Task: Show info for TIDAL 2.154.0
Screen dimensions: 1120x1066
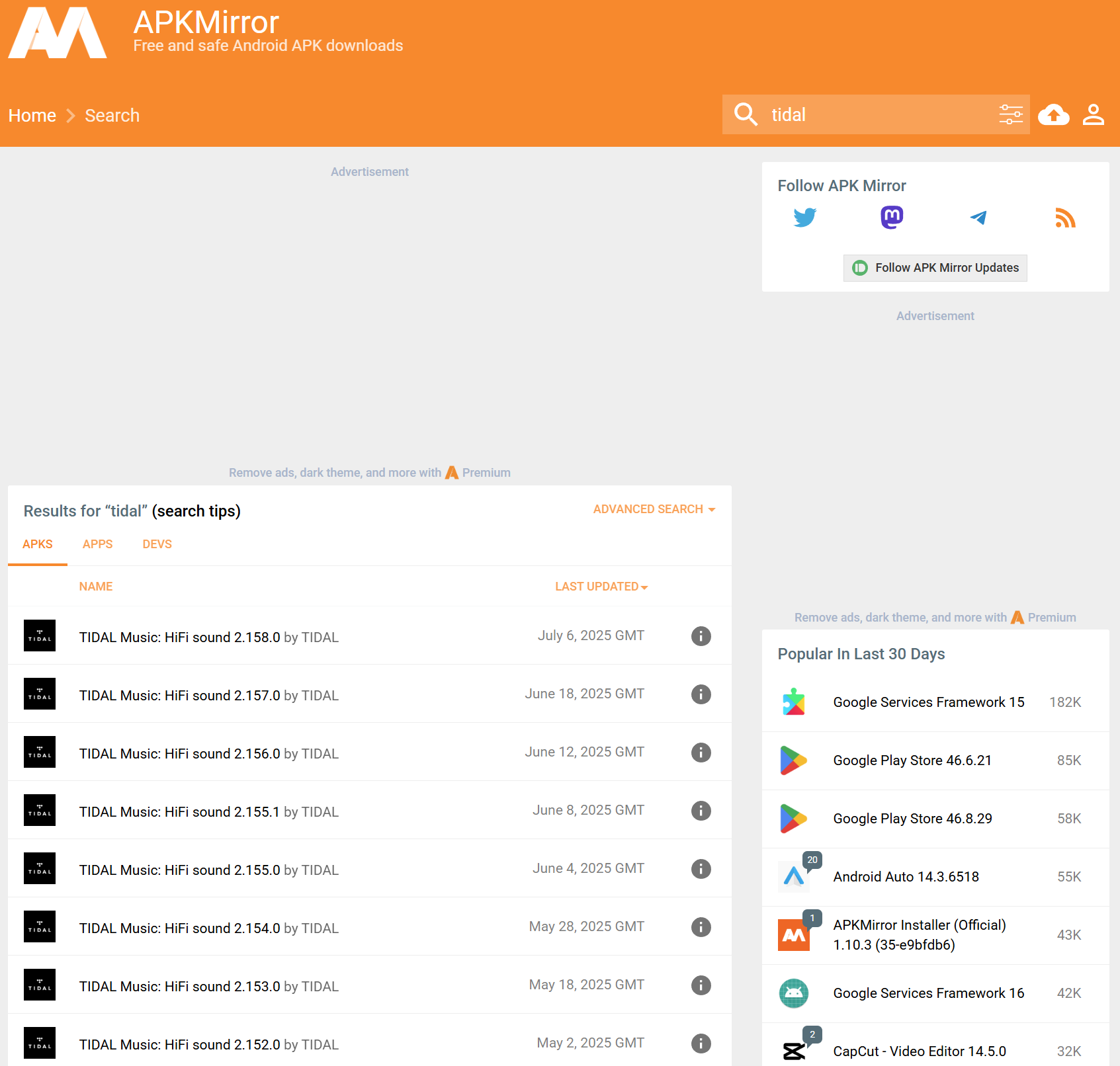Action: 701,927
